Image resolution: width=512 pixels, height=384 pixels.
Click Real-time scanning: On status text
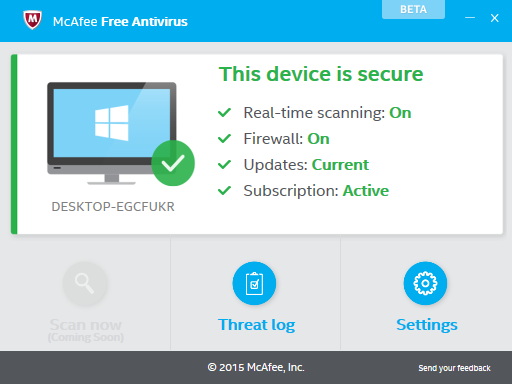(x=327, y=113)
